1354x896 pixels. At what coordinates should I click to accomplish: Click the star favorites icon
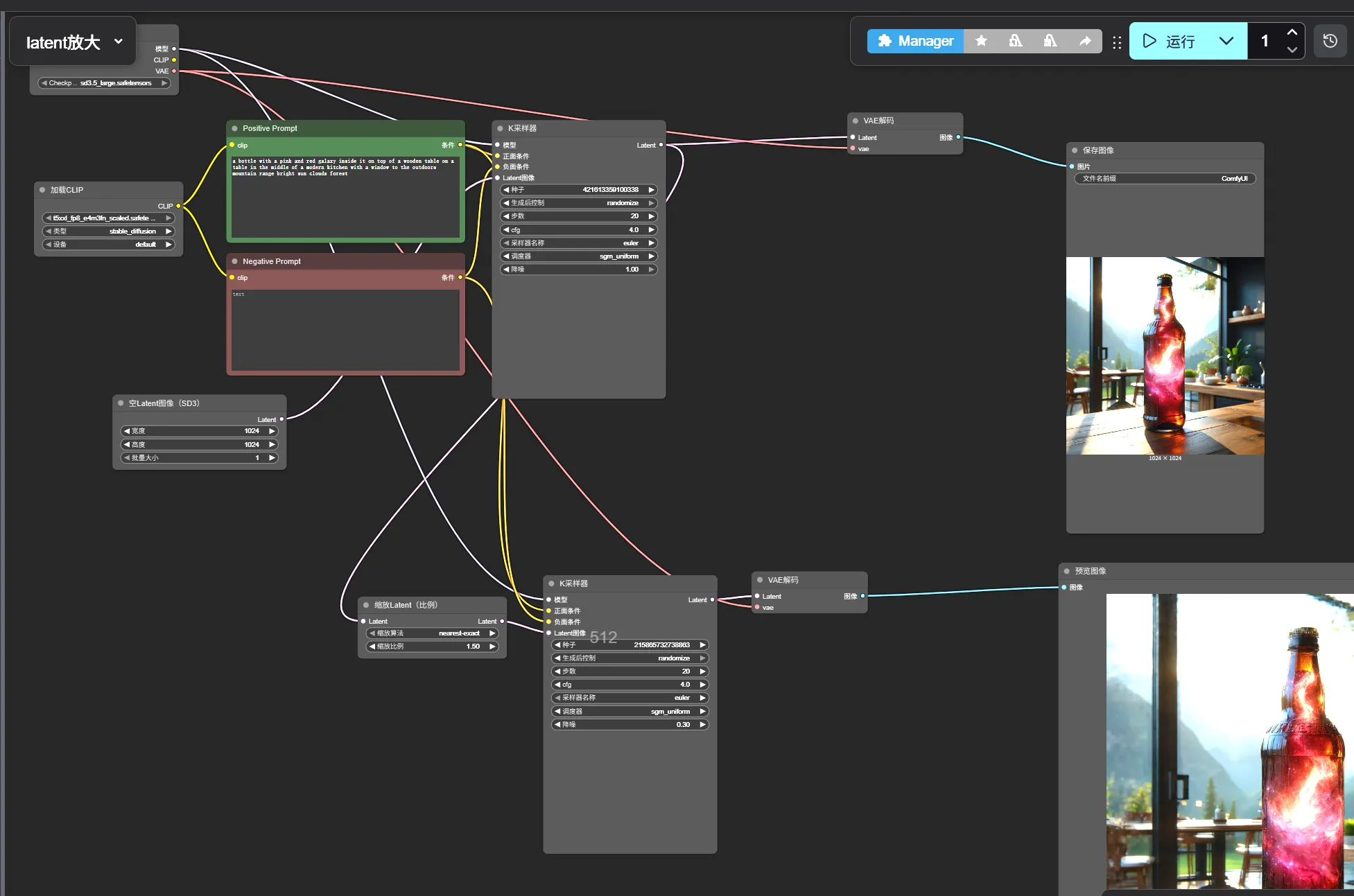981,41
